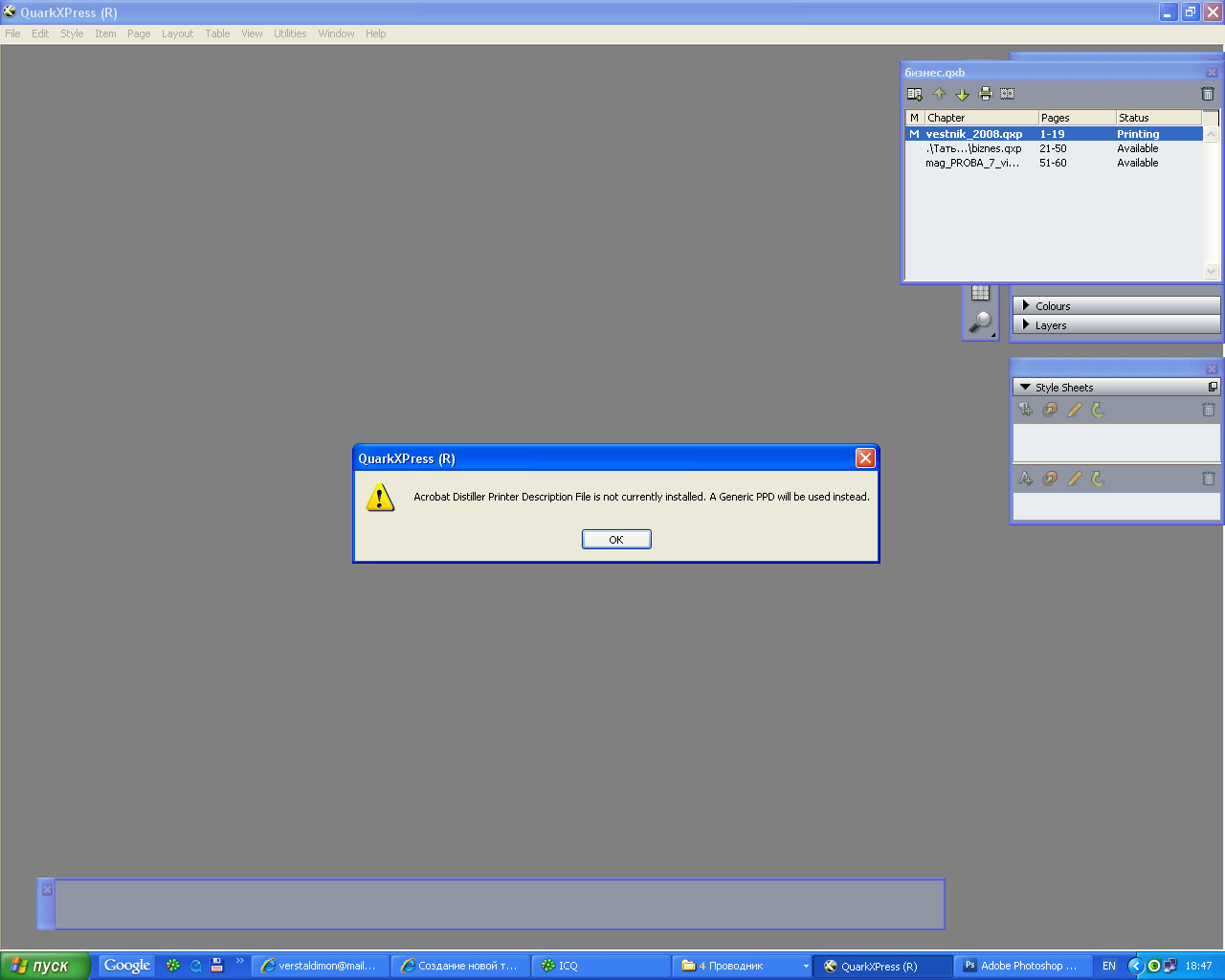Viewport: 1225px width, 980px height.
Task: Update paragraph style sheet arrow
Action: (1098, 410)
